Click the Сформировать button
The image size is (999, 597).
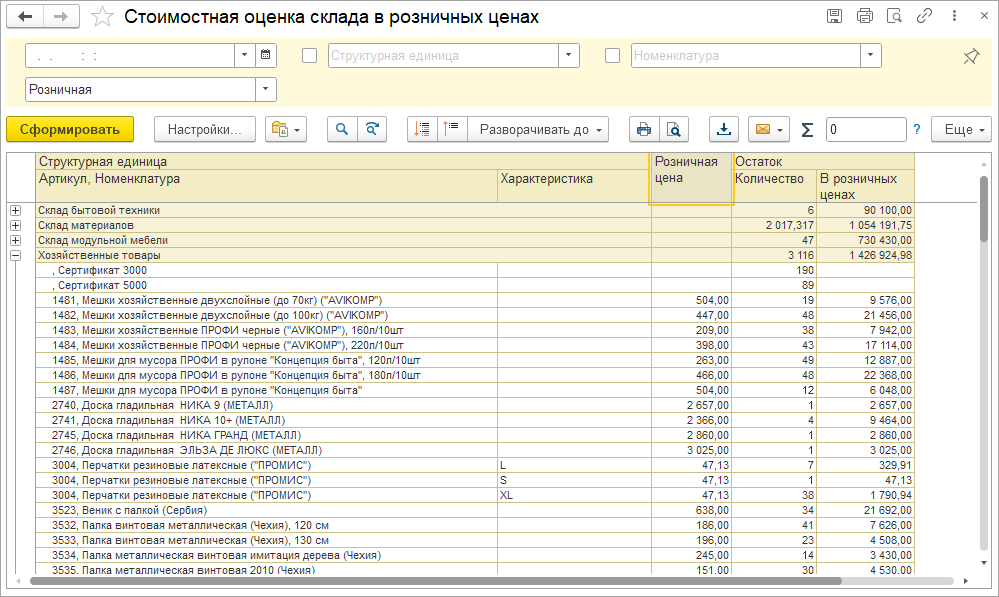click(69, 129)
